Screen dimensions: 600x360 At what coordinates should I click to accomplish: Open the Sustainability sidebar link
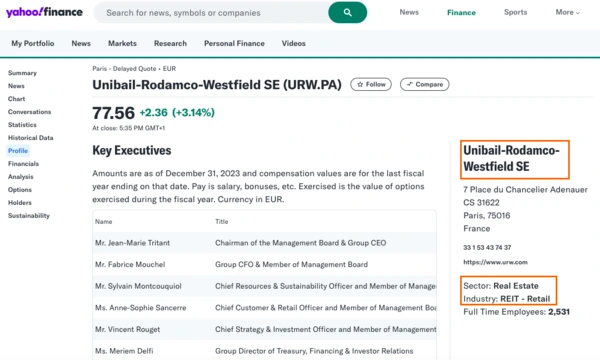pos(29,216)
